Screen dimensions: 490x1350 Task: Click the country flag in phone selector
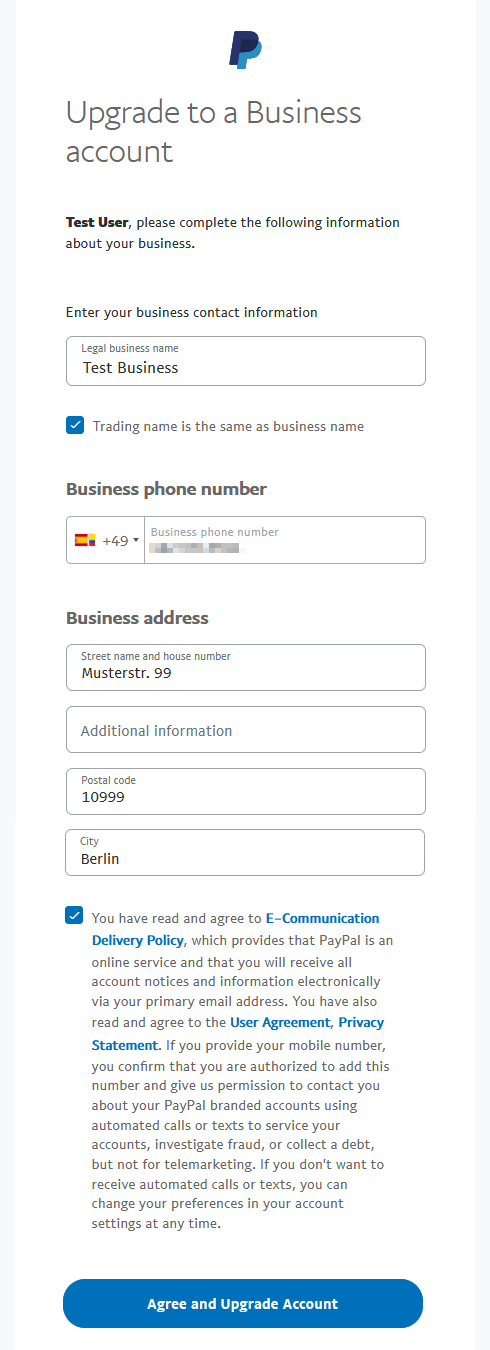coord(85,540)
